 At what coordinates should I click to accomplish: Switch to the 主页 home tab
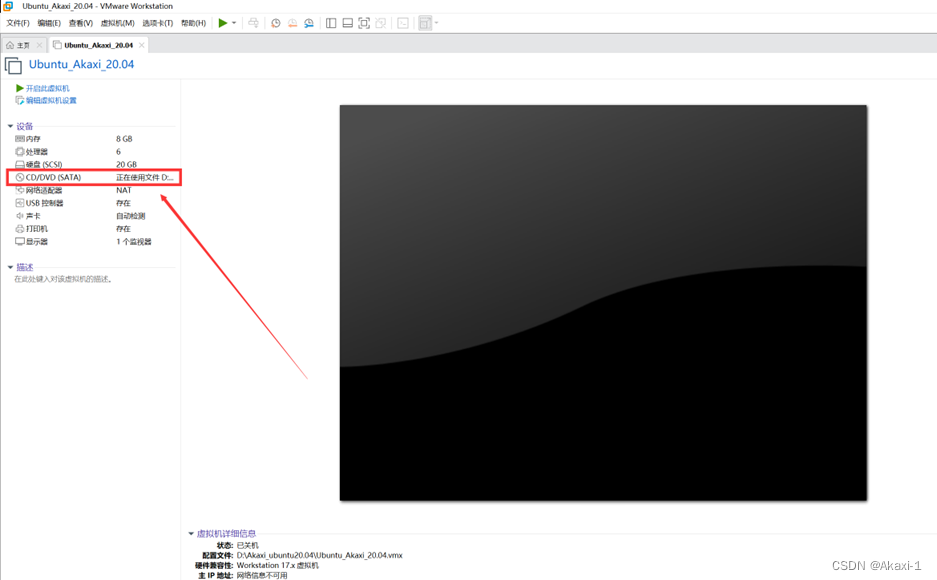23,45
